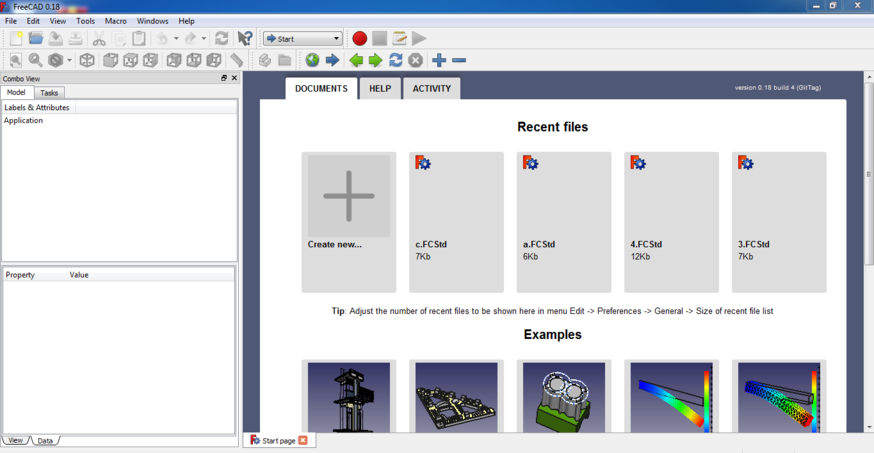874x453 pixels.
Task: Click the Refresh recompute icon
Action: [x=221, y=38]
